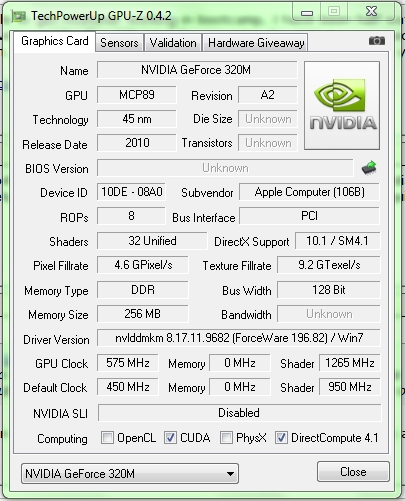Viewport: 405px width, 501px height.
Task: Click the Device ID value 10DE - 08A0
Action: (131, 192)
